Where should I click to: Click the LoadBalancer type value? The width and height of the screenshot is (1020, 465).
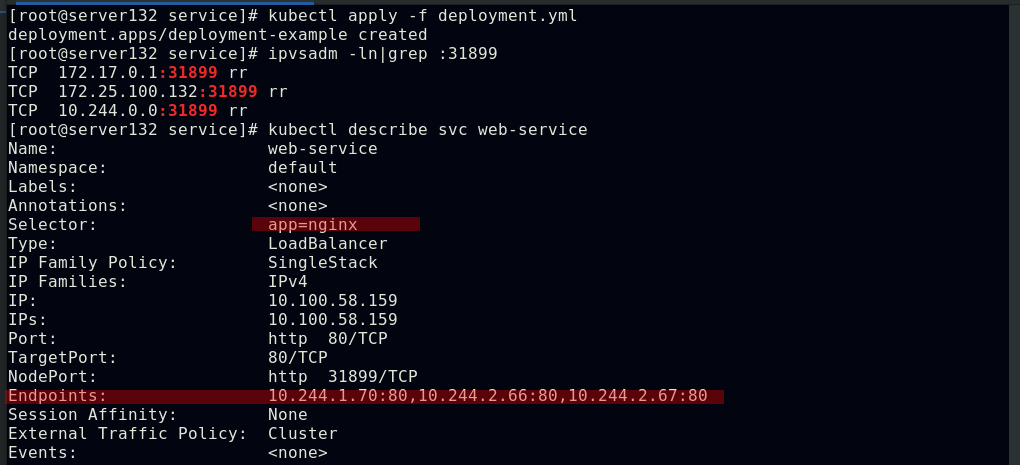tap(327, 244)
